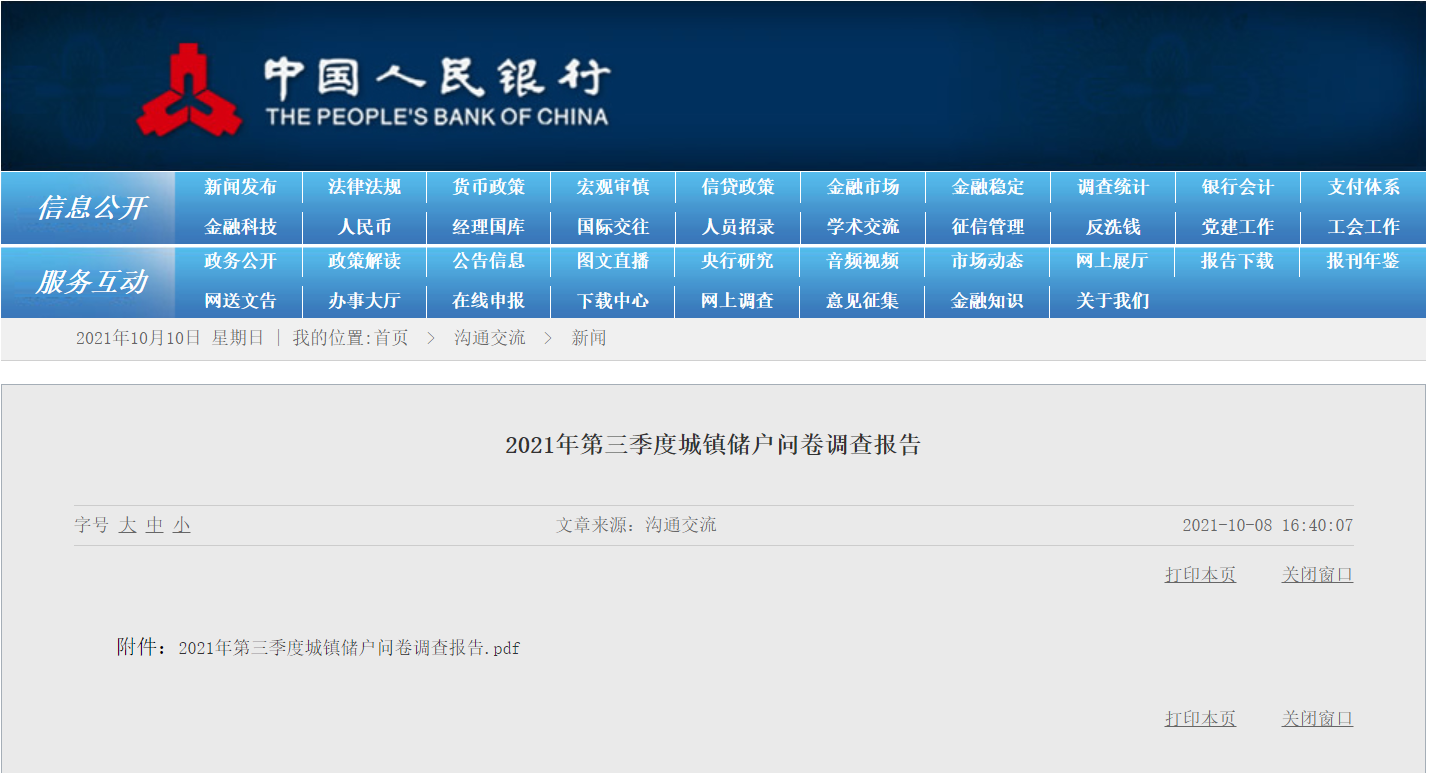Image resolution: width=1432 pixels, height=773 pixels.
Task: Select 网上调查 menu item
Action: coord(737,301)
